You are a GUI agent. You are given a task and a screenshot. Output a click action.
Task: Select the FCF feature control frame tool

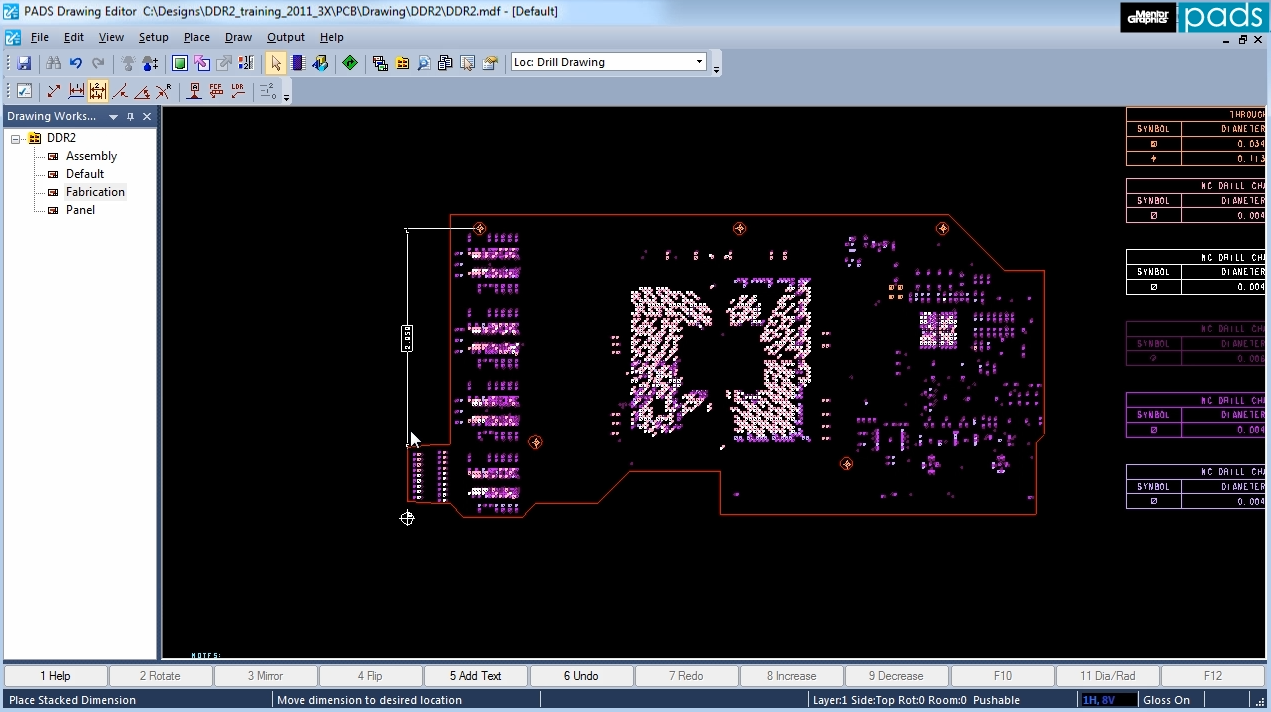coord(215,90)
